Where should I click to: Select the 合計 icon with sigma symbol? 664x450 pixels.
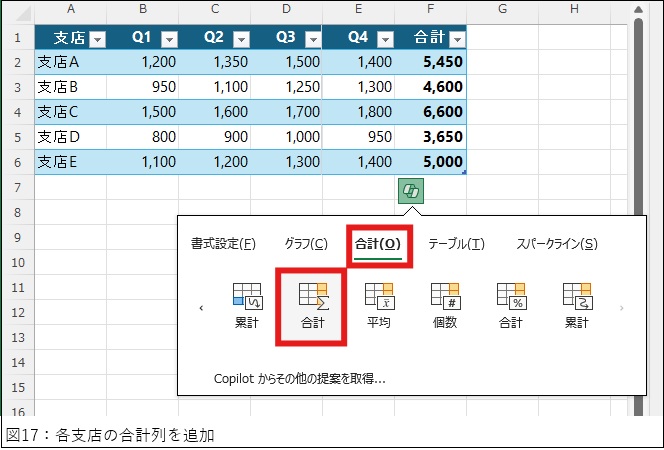point(312,305)
